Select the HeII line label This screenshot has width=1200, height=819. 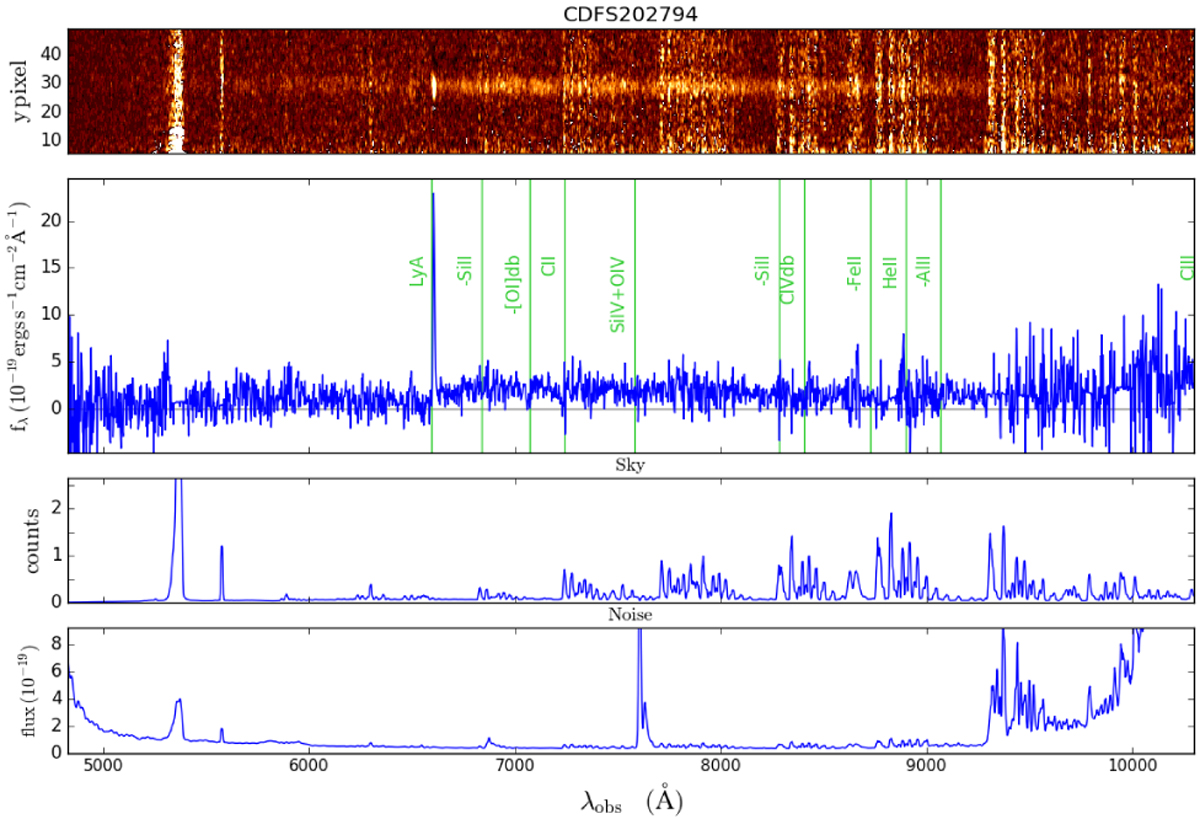tap(890, 270)
